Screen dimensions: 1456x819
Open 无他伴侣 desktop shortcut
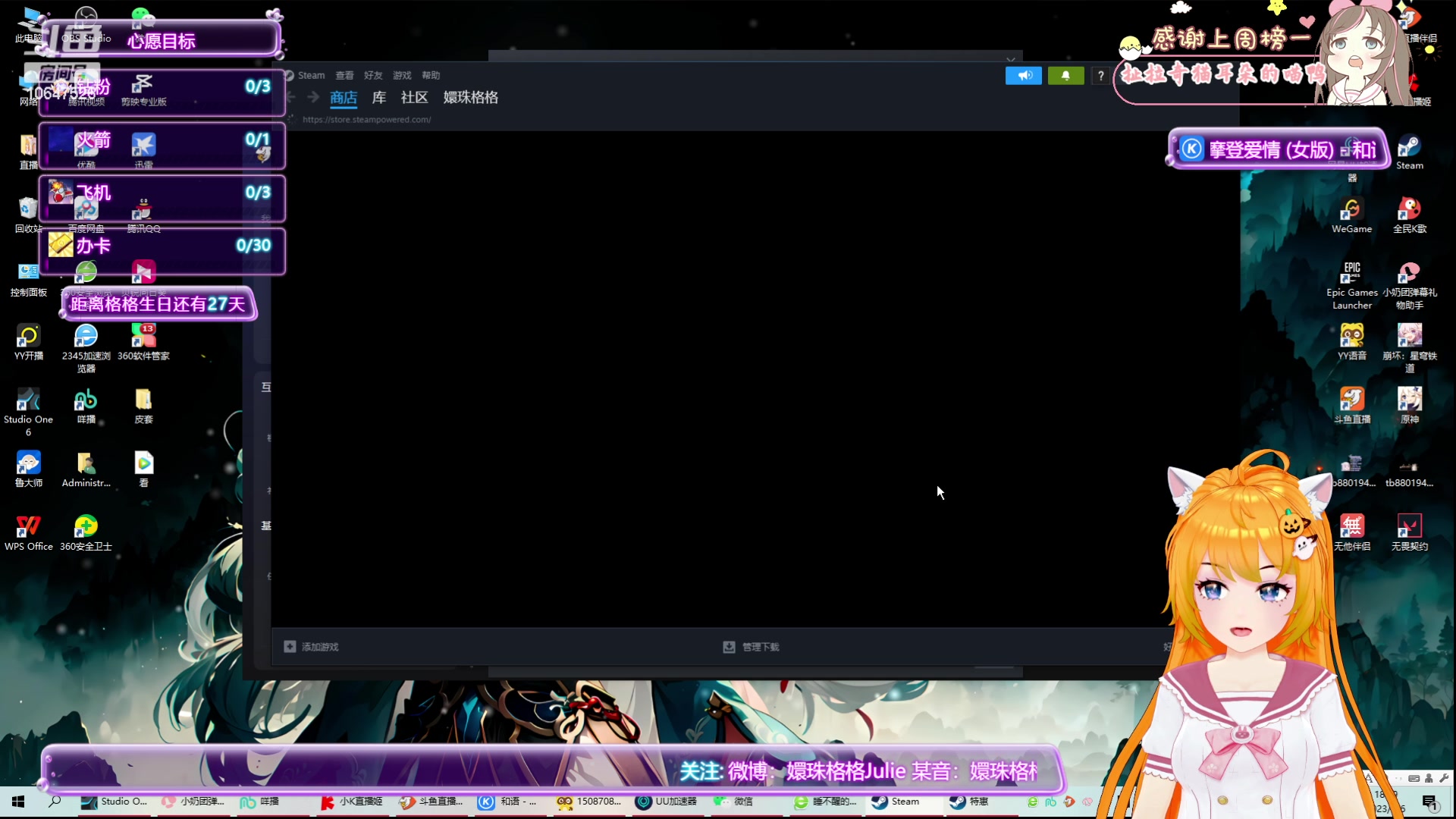click(x=1351, y=532)
